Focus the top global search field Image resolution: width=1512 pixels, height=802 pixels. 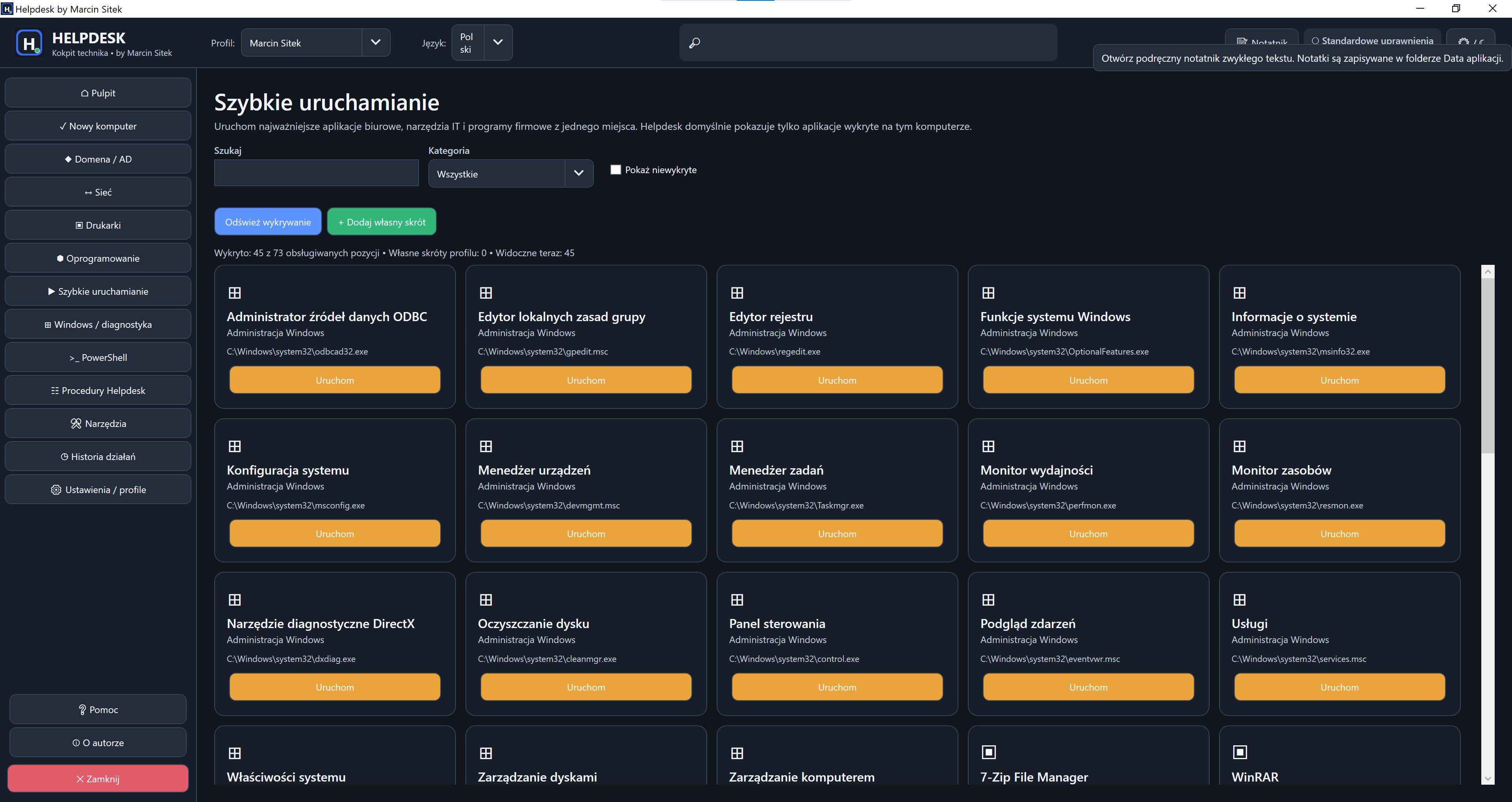pyautogui.click(x=868, y=43)
